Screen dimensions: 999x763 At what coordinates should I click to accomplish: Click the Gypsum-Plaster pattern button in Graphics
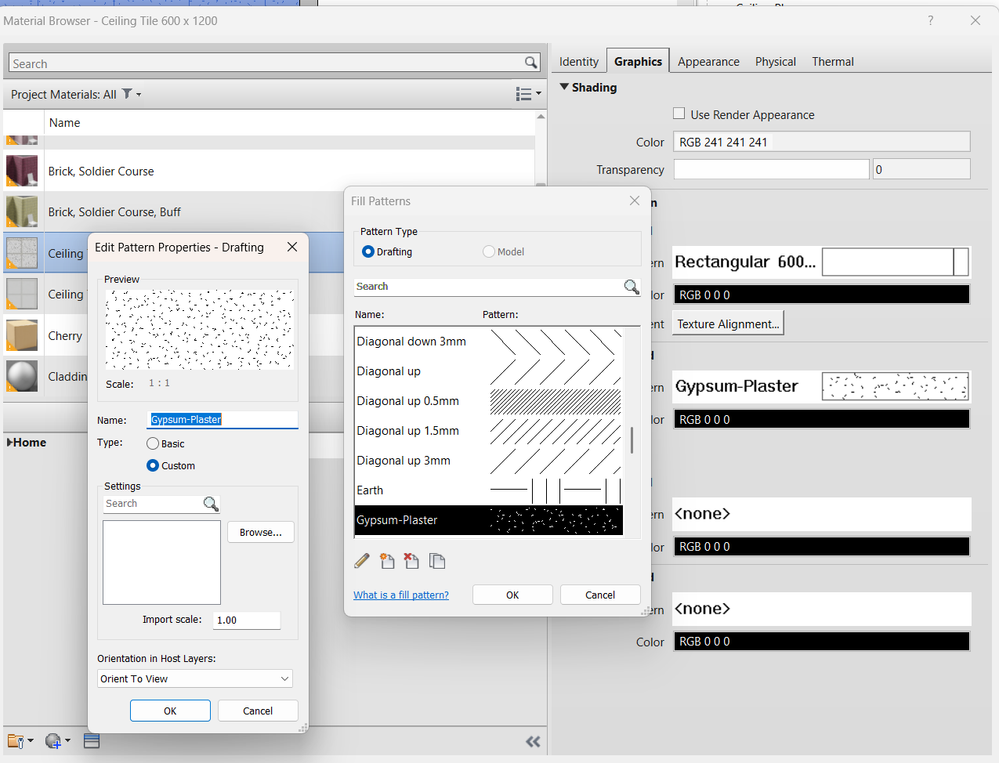[821, 387]
